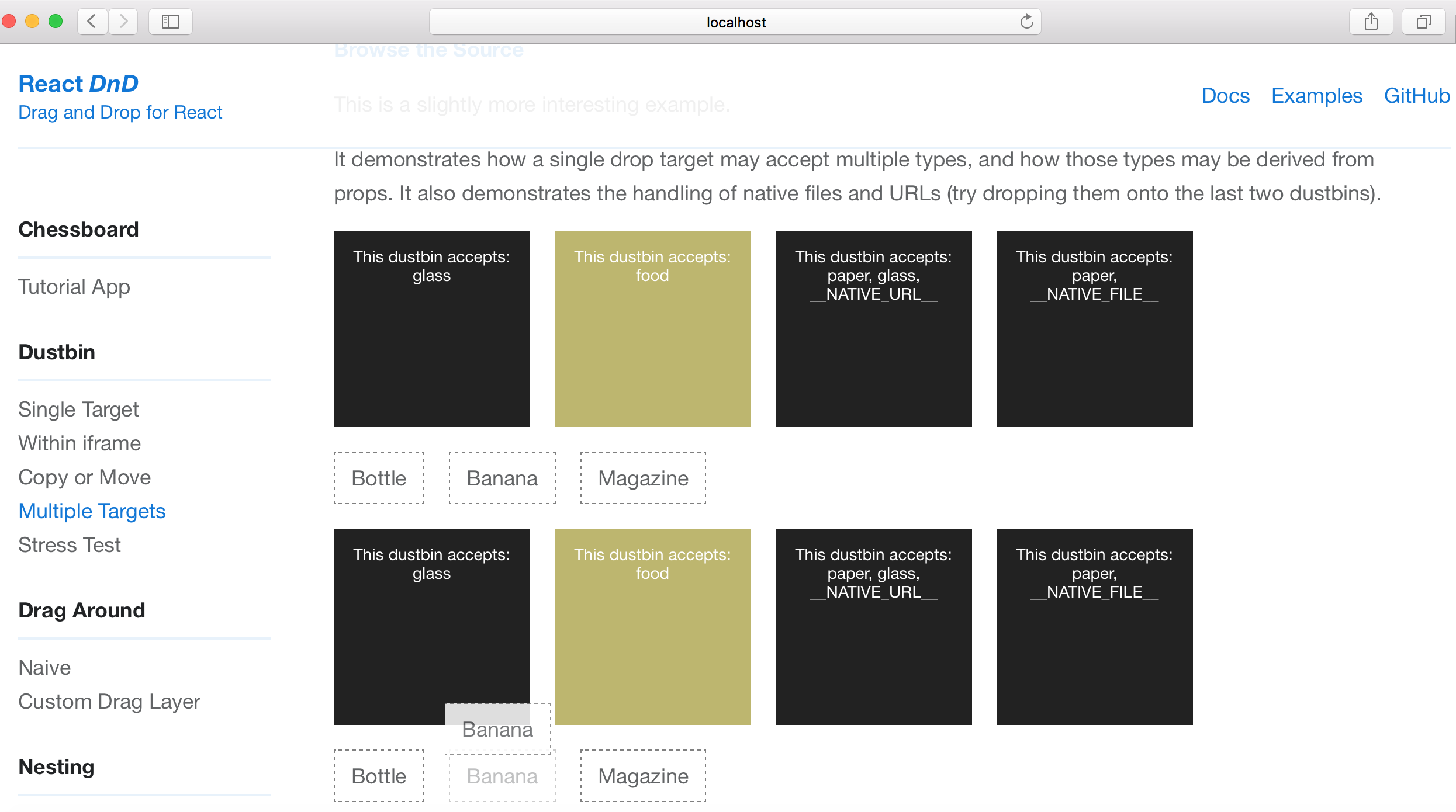Click the localhost address bar
Image resolution: width=1456 pixels, height=812 pixels.
(x=735, y=22)
